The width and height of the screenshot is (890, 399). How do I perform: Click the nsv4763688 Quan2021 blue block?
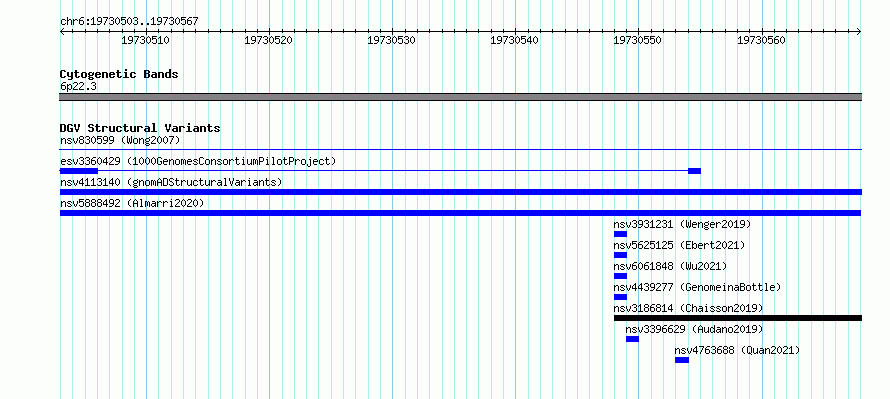682,360
